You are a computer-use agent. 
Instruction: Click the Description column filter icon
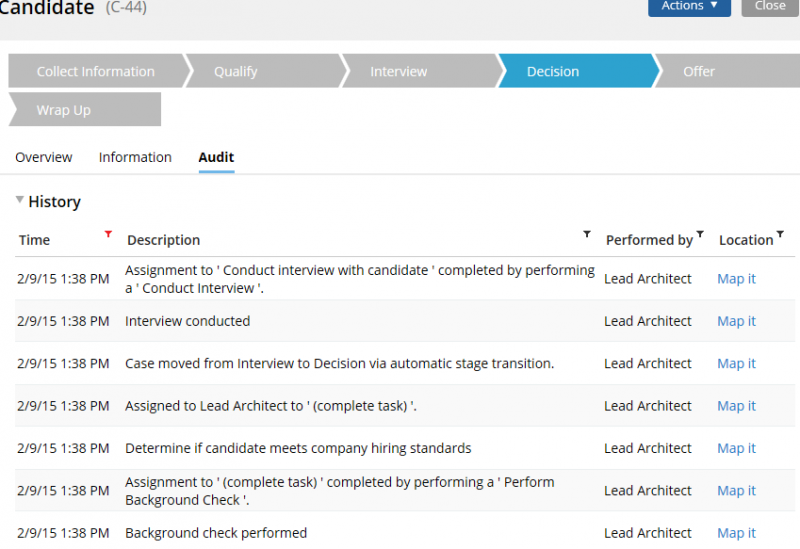(x=587, y=234)
